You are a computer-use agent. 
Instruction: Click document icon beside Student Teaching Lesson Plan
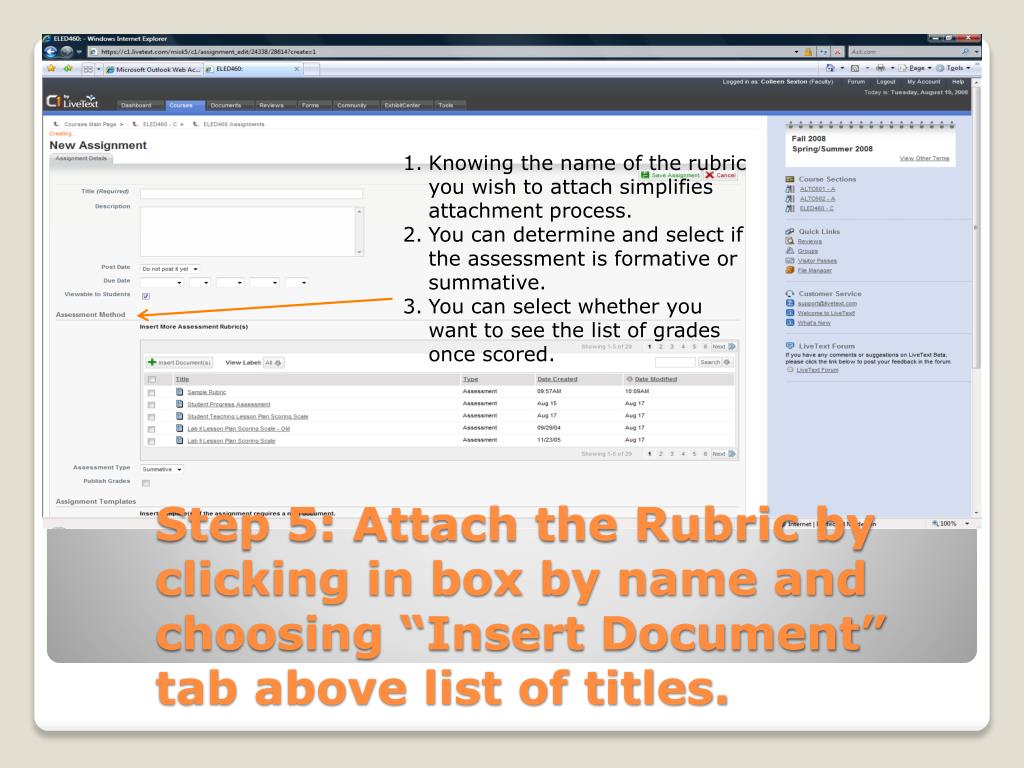click(x=180, y=416)
